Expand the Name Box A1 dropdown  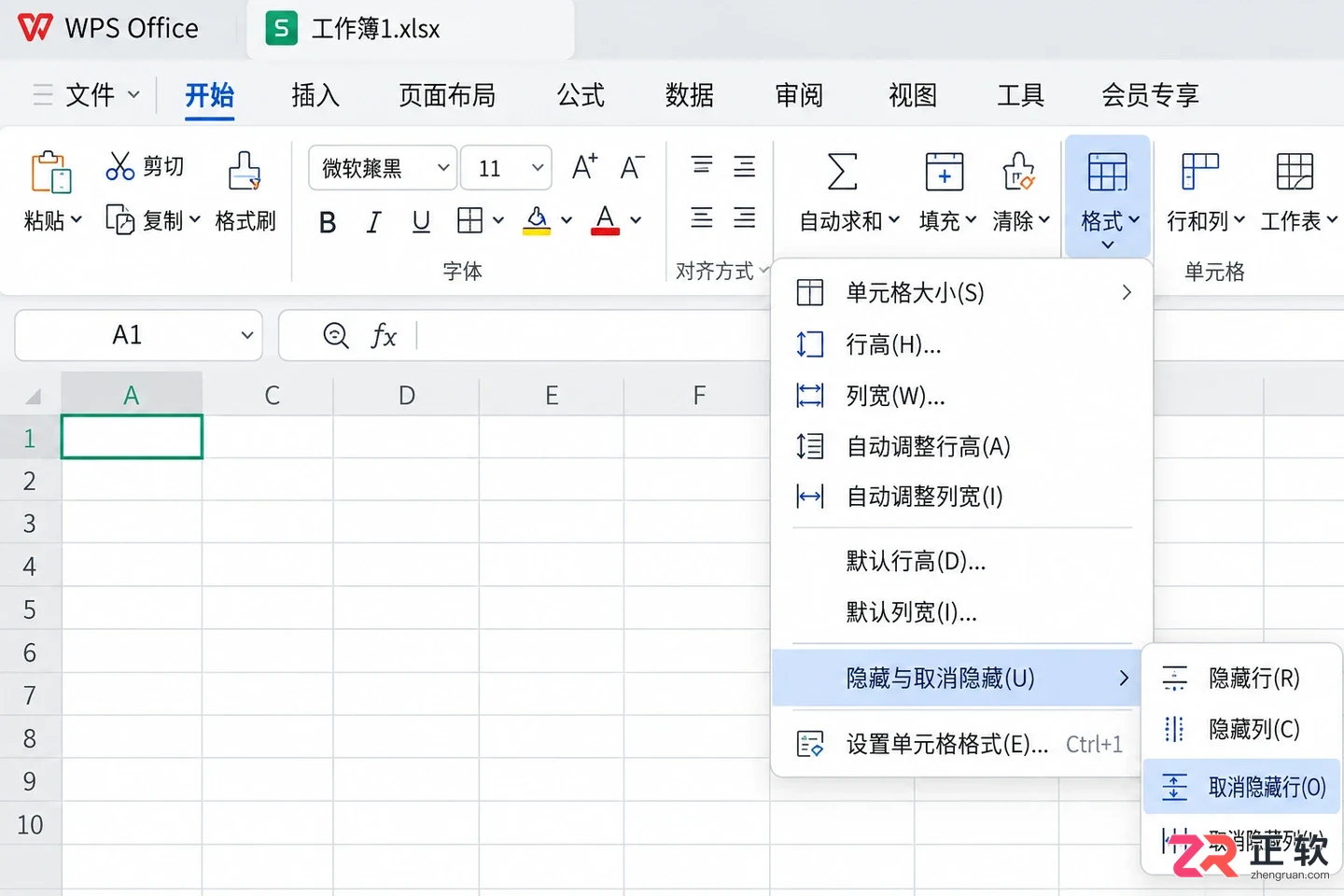[x=247, y=335]
